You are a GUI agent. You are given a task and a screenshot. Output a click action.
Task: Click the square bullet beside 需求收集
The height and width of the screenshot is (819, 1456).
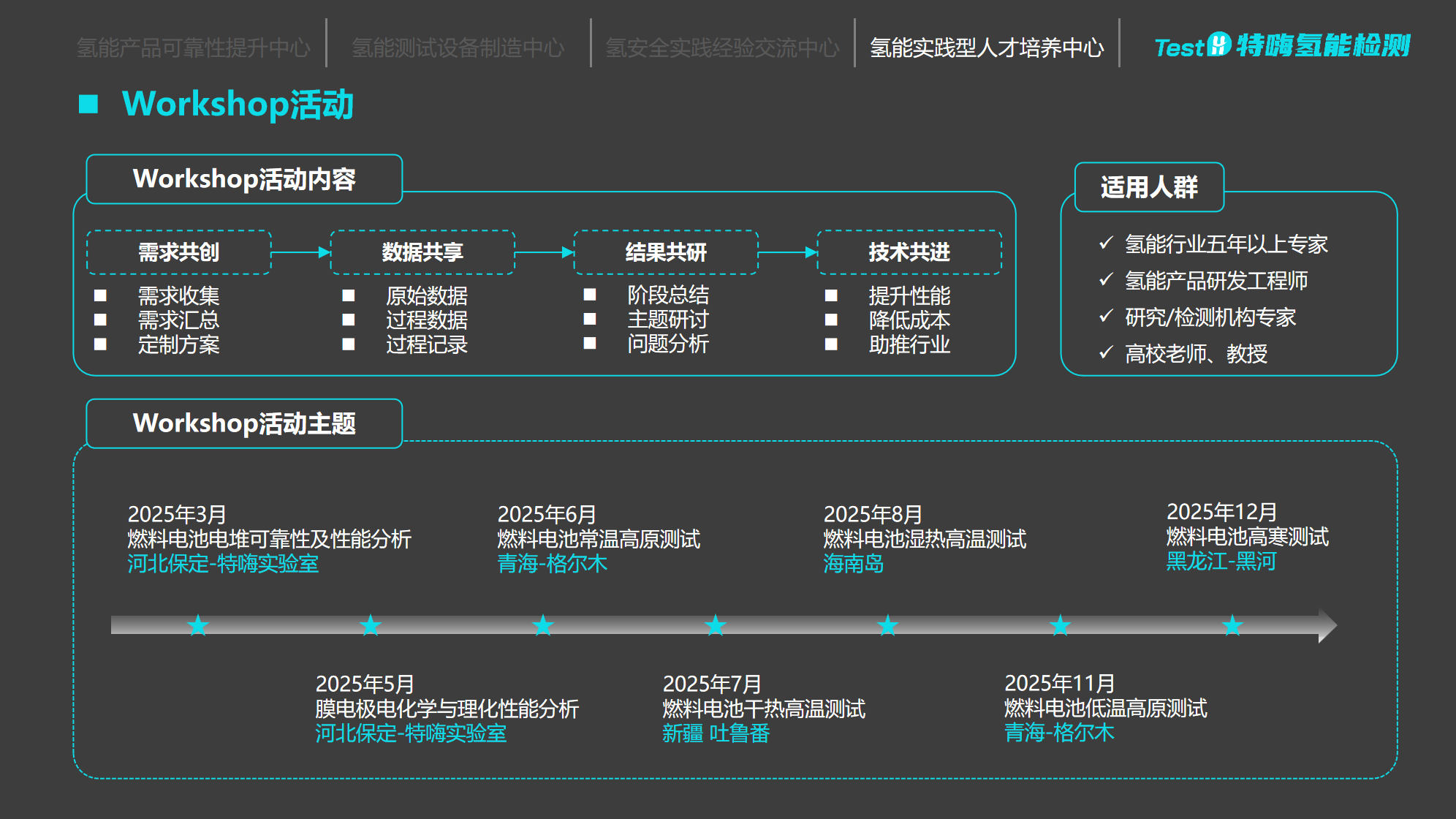pos(101,295)
